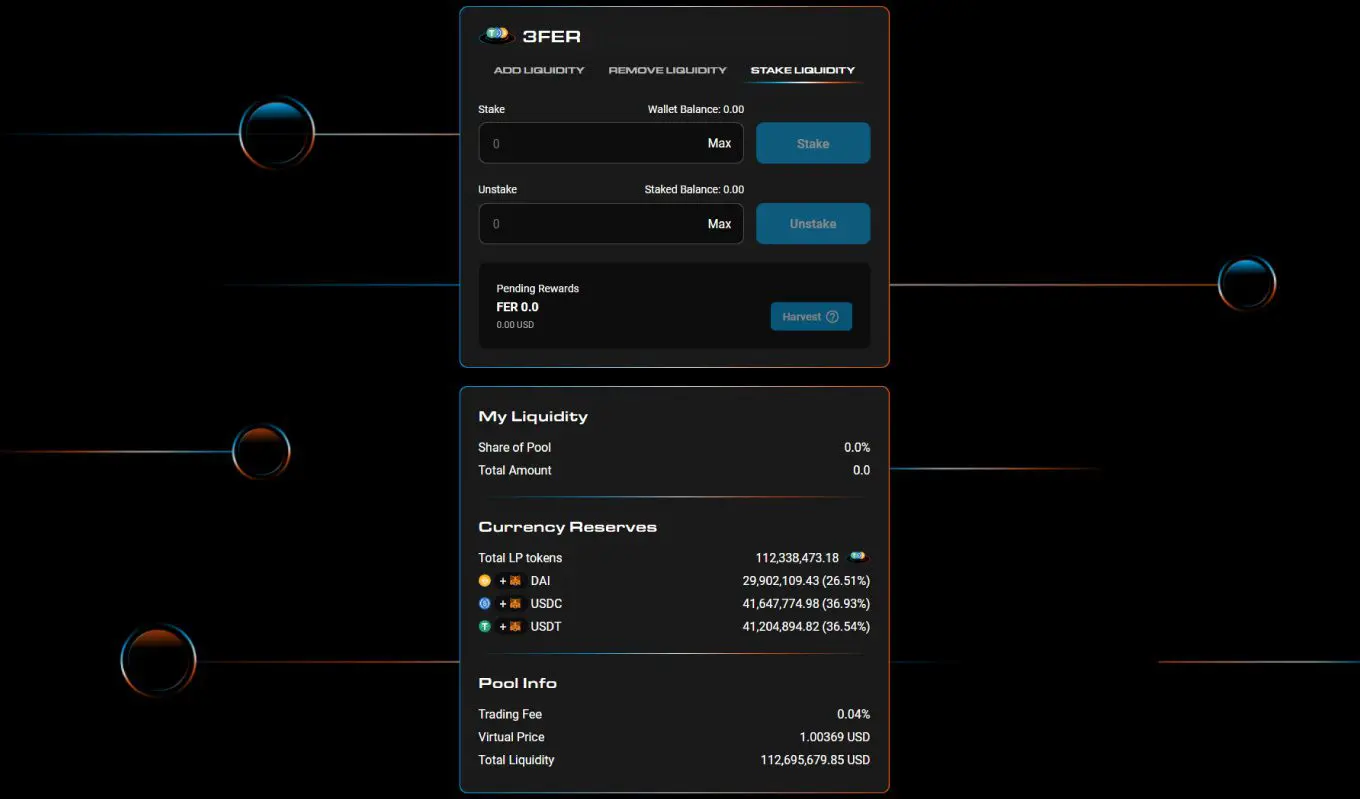
Task: Click the Wallet Balance: 0.00 text
Action: [x=696, y=109]
